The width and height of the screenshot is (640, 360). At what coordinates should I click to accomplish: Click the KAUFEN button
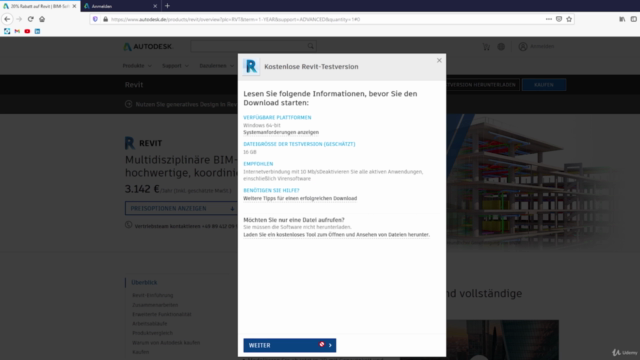click(x=544, y=84)
